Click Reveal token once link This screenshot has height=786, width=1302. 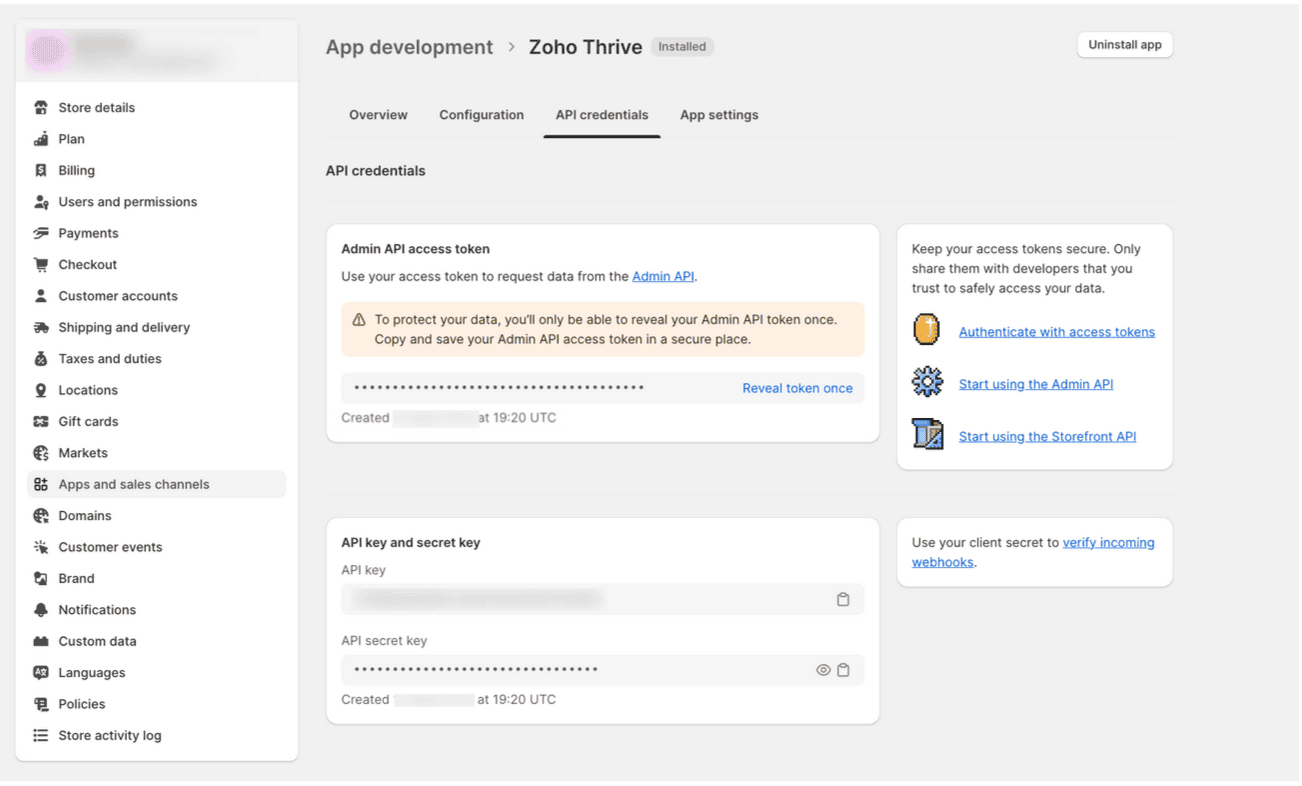[x=797, y=389]
